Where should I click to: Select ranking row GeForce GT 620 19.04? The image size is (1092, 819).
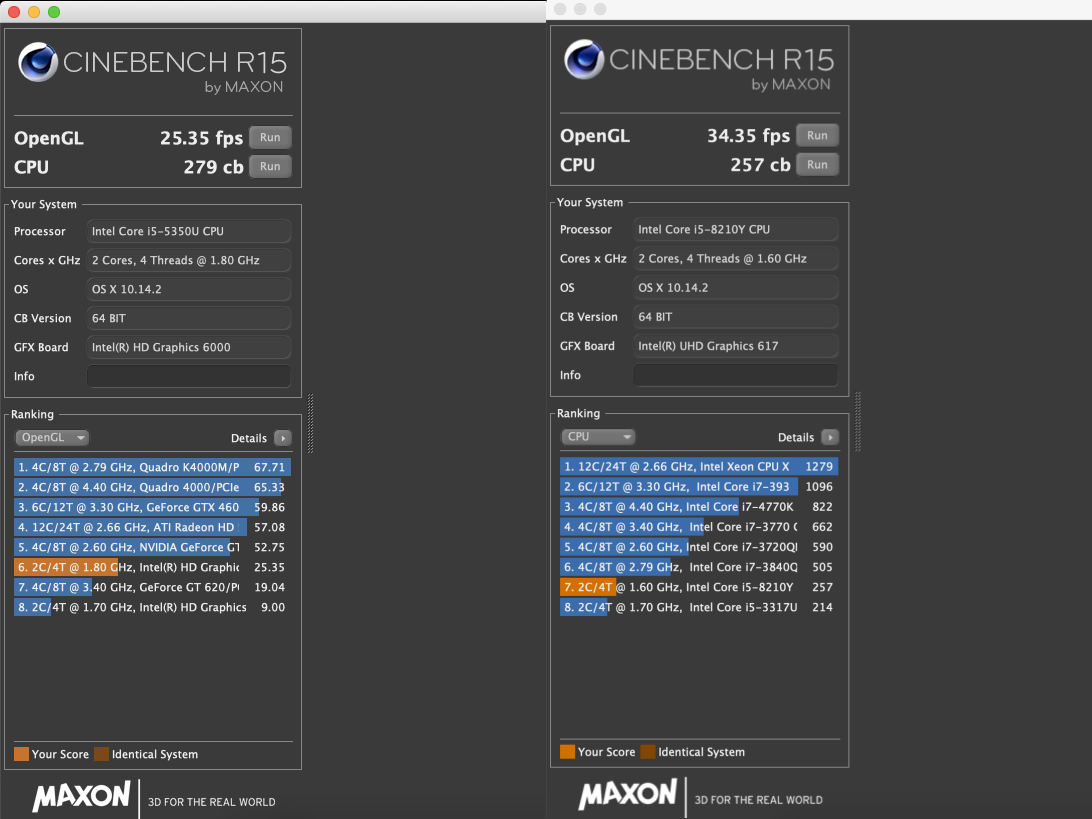pos(152,587)
